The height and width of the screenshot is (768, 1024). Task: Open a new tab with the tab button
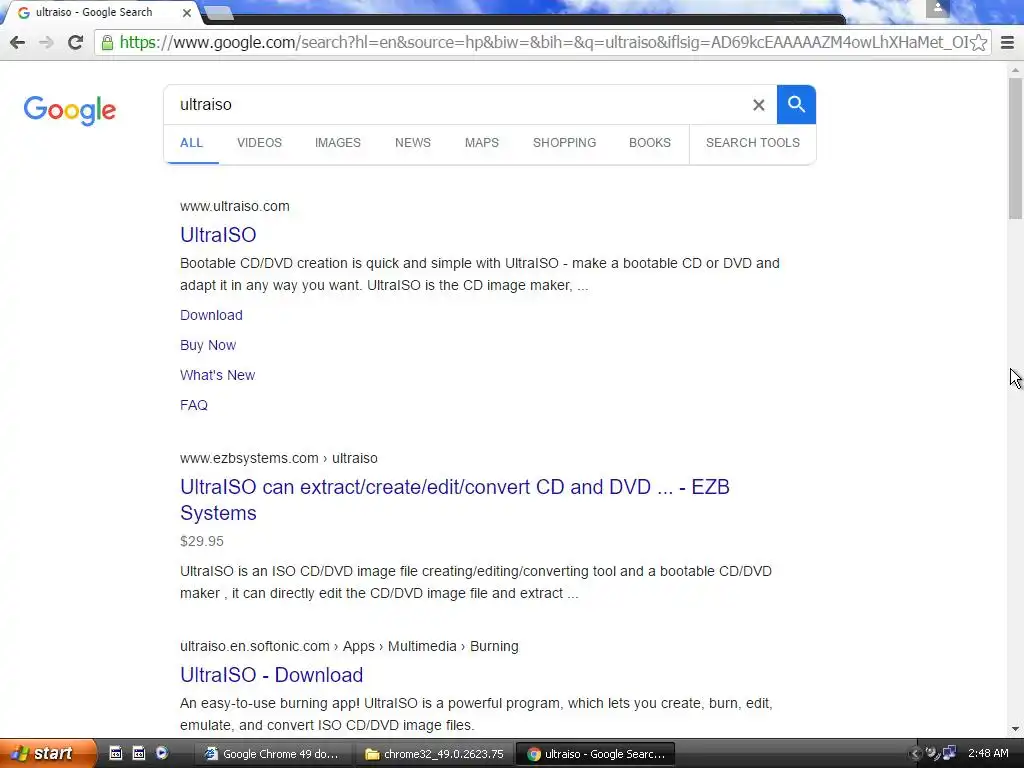[218, 12]
